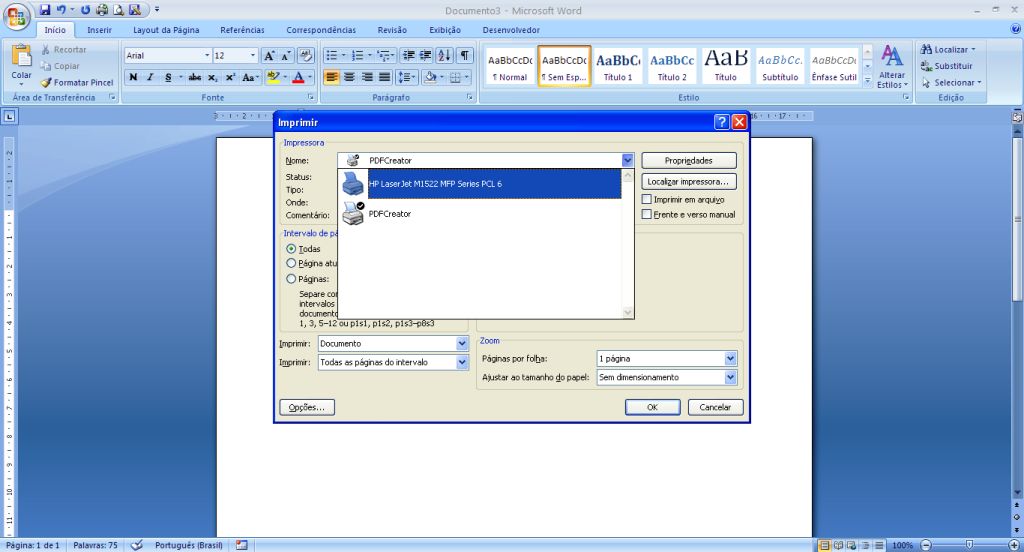Click the increase indent icon
Screen dimensions: 1024x552
point(425,56)
